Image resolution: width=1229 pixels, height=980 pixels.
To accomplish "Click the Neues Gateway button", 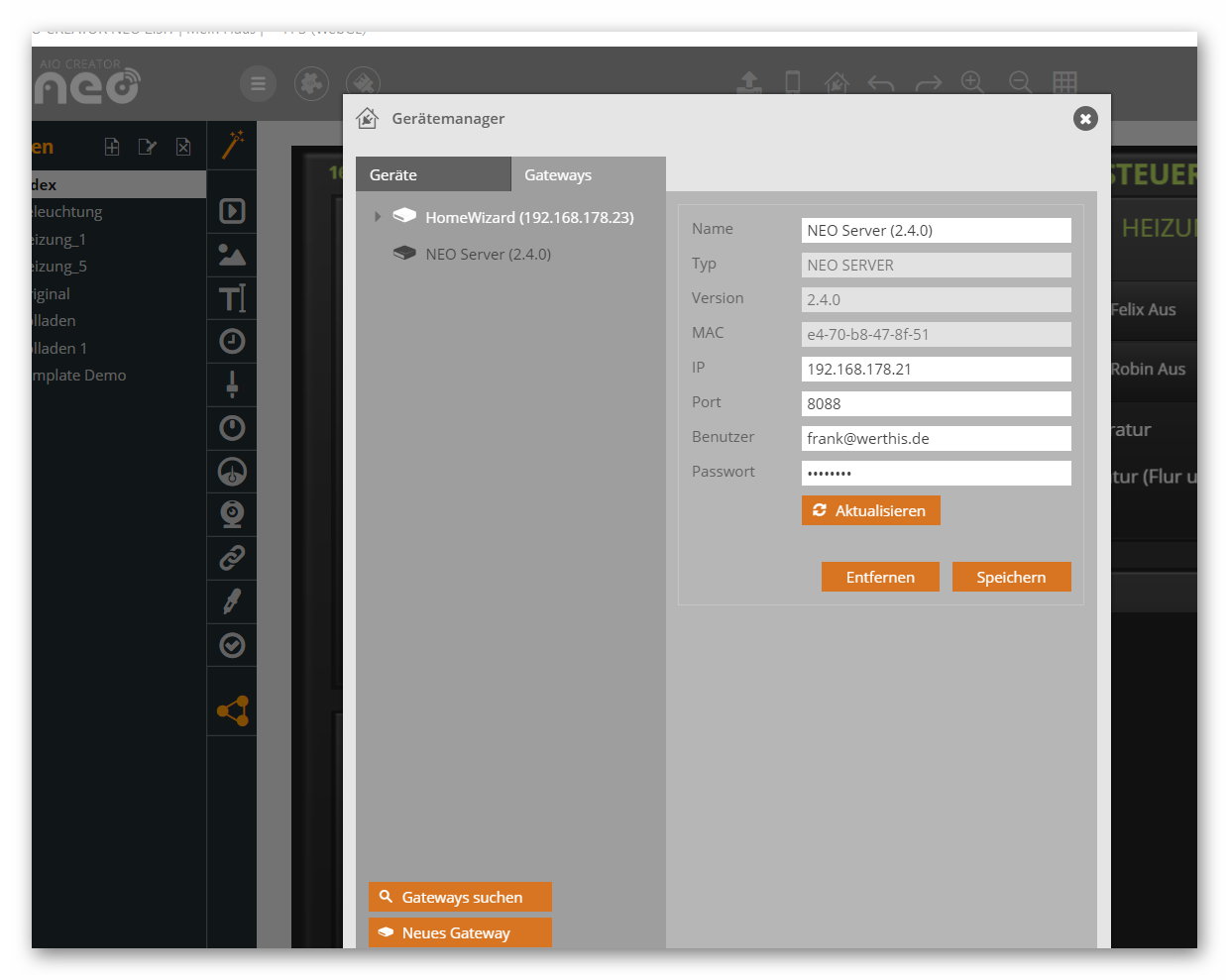I will click(x=460, y=932).
